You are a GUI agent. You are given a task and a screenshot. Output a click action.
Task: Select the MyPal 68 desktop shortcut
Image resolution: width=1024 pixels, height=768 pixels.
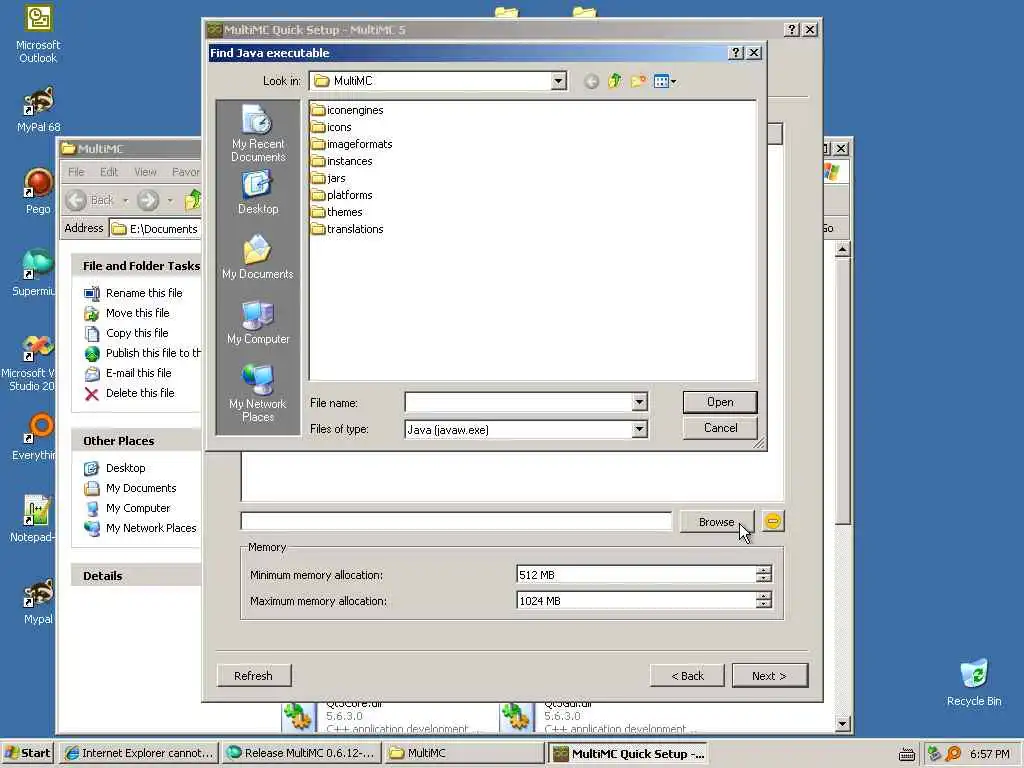point(38,110)
